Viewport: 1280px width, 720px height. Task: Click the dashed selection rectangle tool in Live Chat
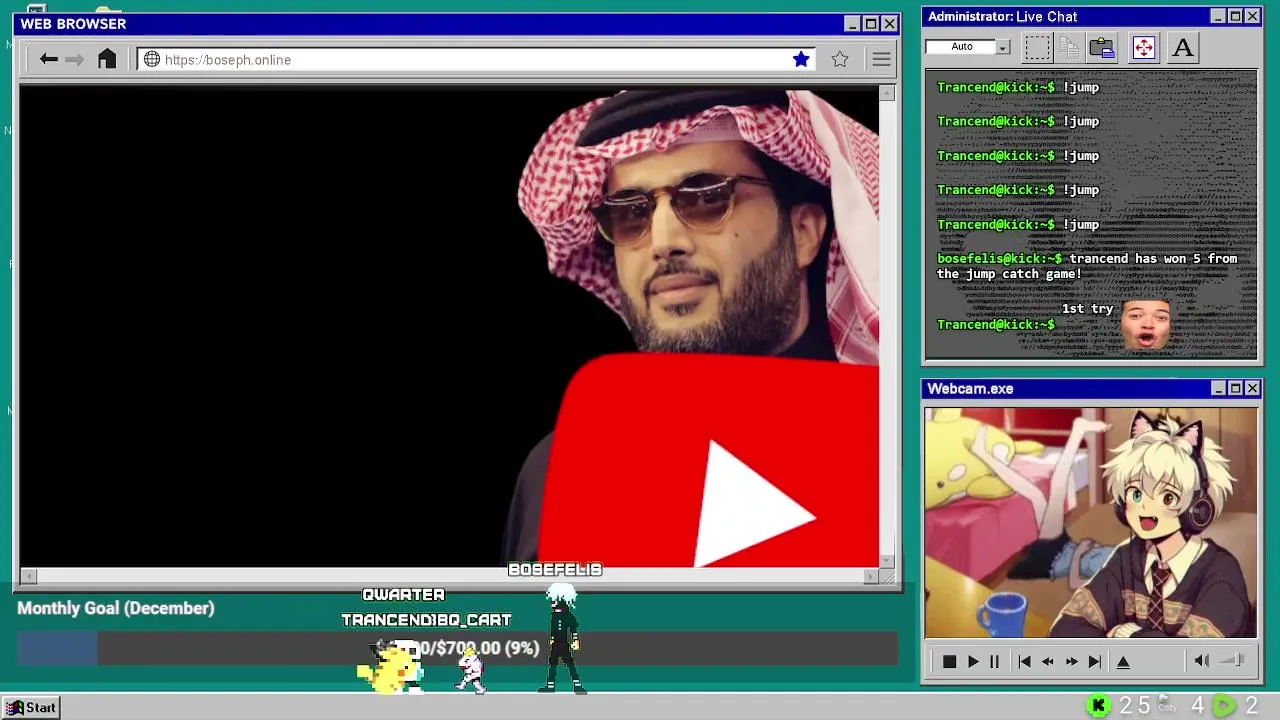(x=1037, y=47)
